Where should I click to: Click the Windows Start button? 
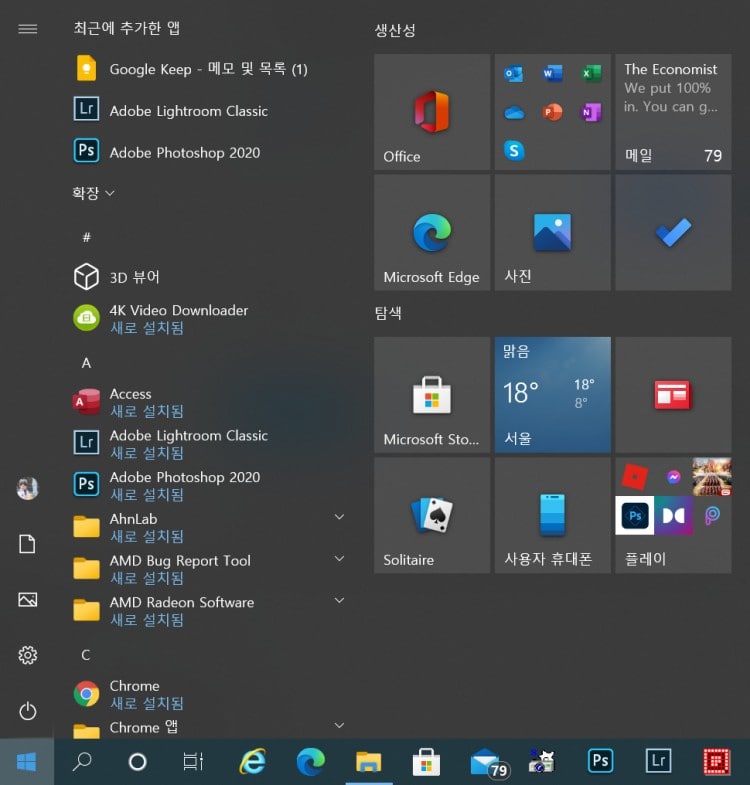[27, 762]
